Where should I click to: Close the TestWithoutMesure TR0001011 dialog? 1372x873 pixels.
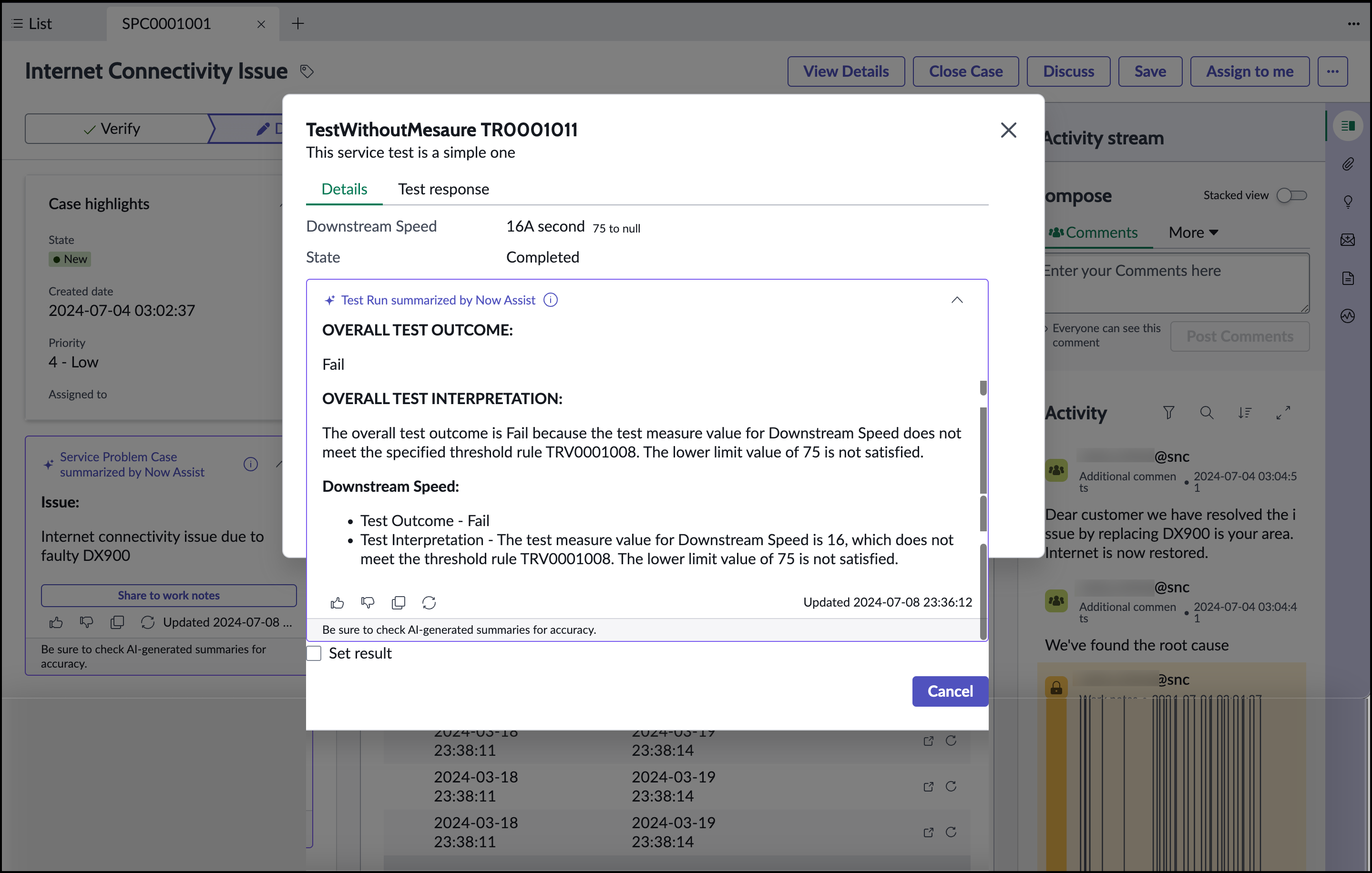click(1008, 131)
